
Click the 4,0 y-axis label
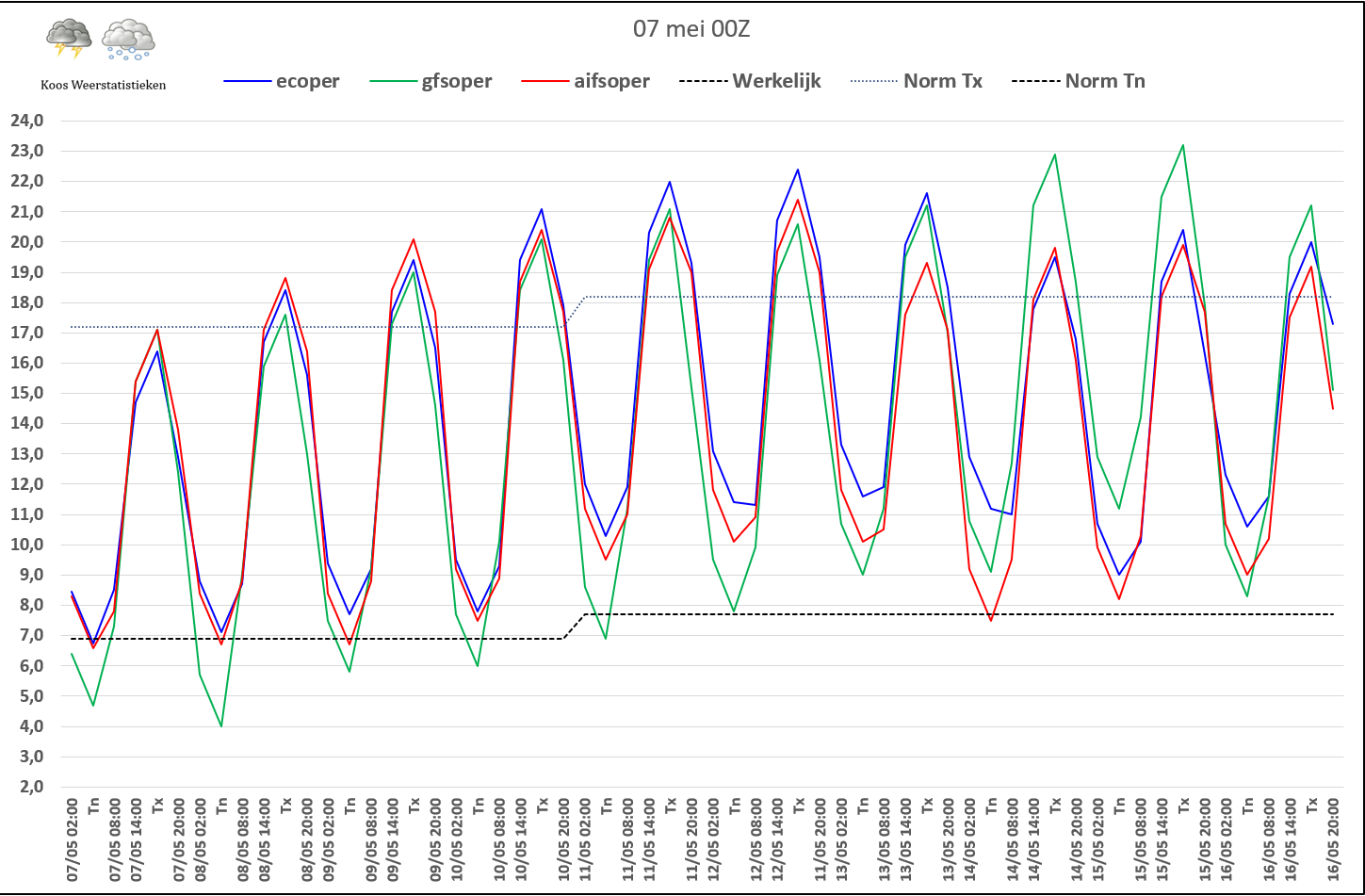coord(30,726)
